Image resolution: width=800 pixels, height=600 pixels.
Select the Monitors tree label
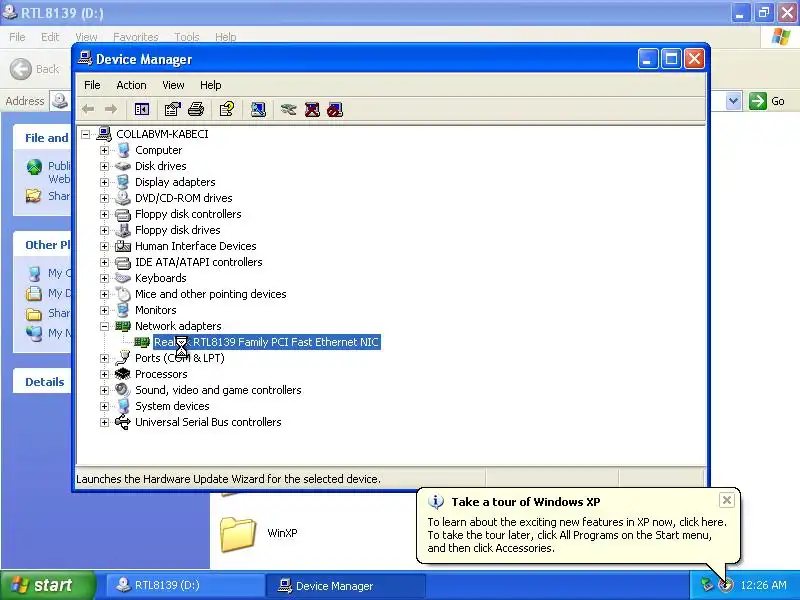pyautogui.click(x=156, y=310)
